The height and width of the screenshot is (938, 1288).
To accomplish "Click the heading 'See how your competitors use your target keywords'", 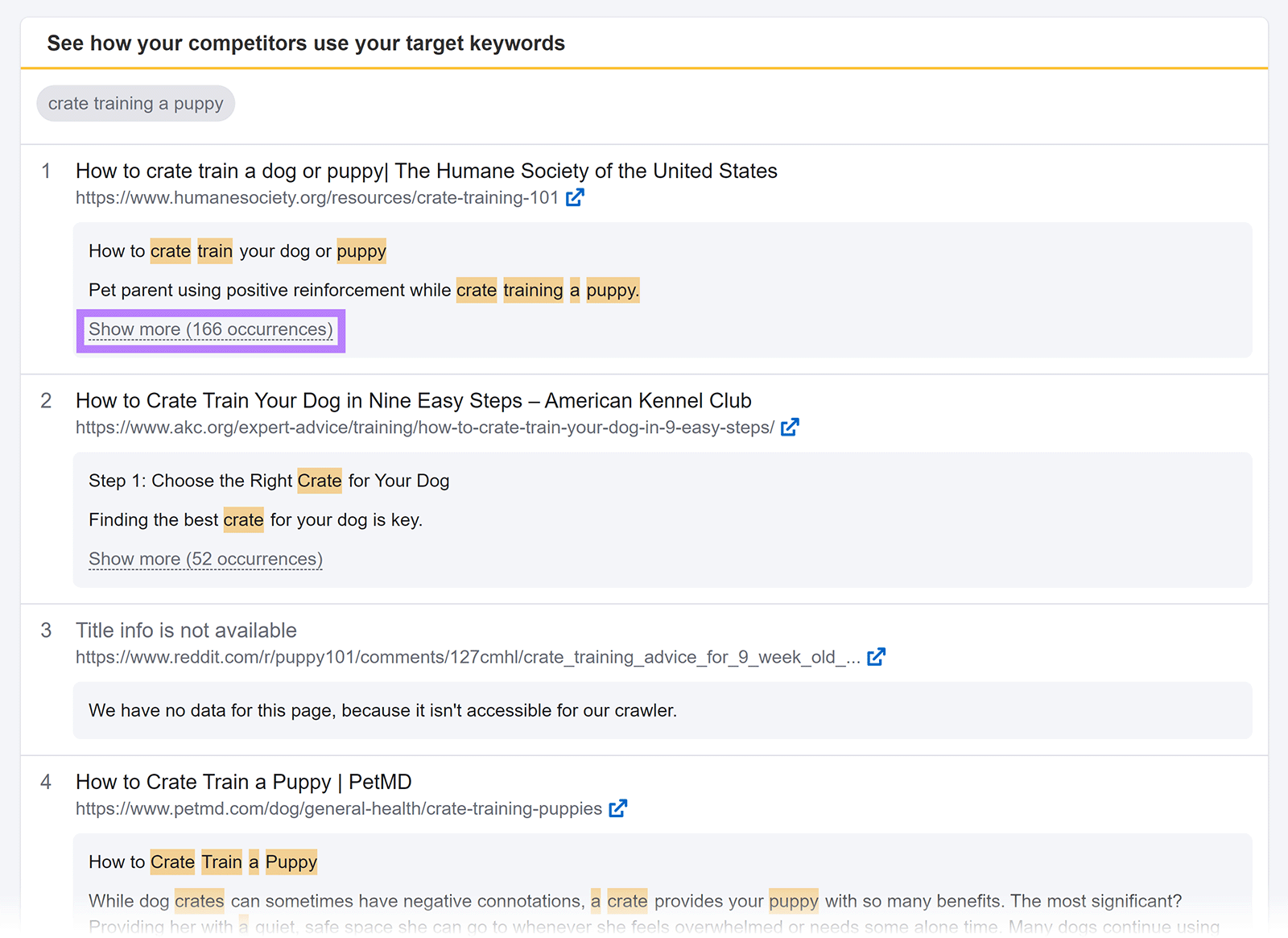I will click(306, 43).
